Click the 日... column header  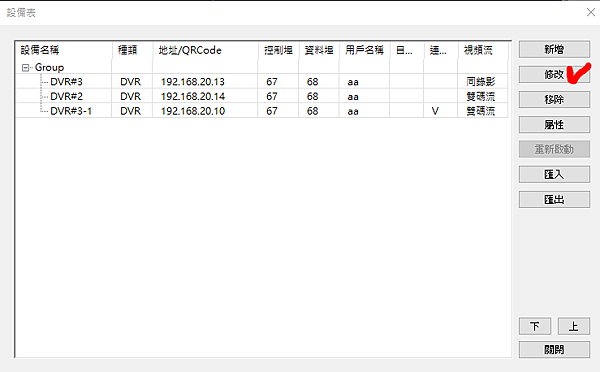tap(407, 50)
